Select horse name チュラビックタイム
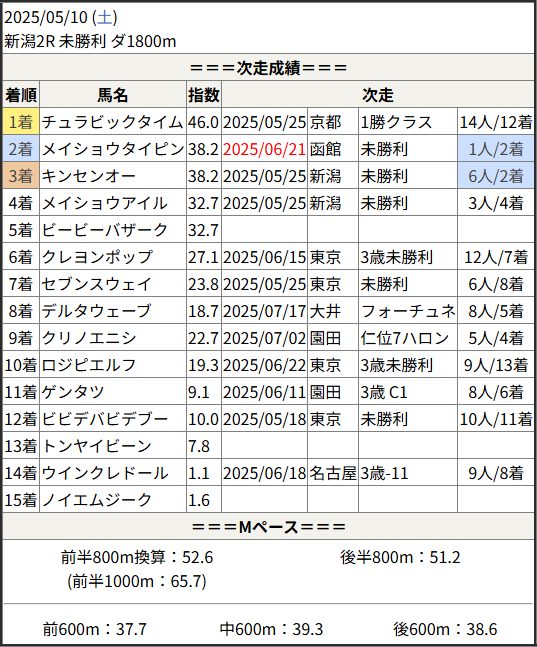This screenshot has width=537, height=647. coord(113,122)
